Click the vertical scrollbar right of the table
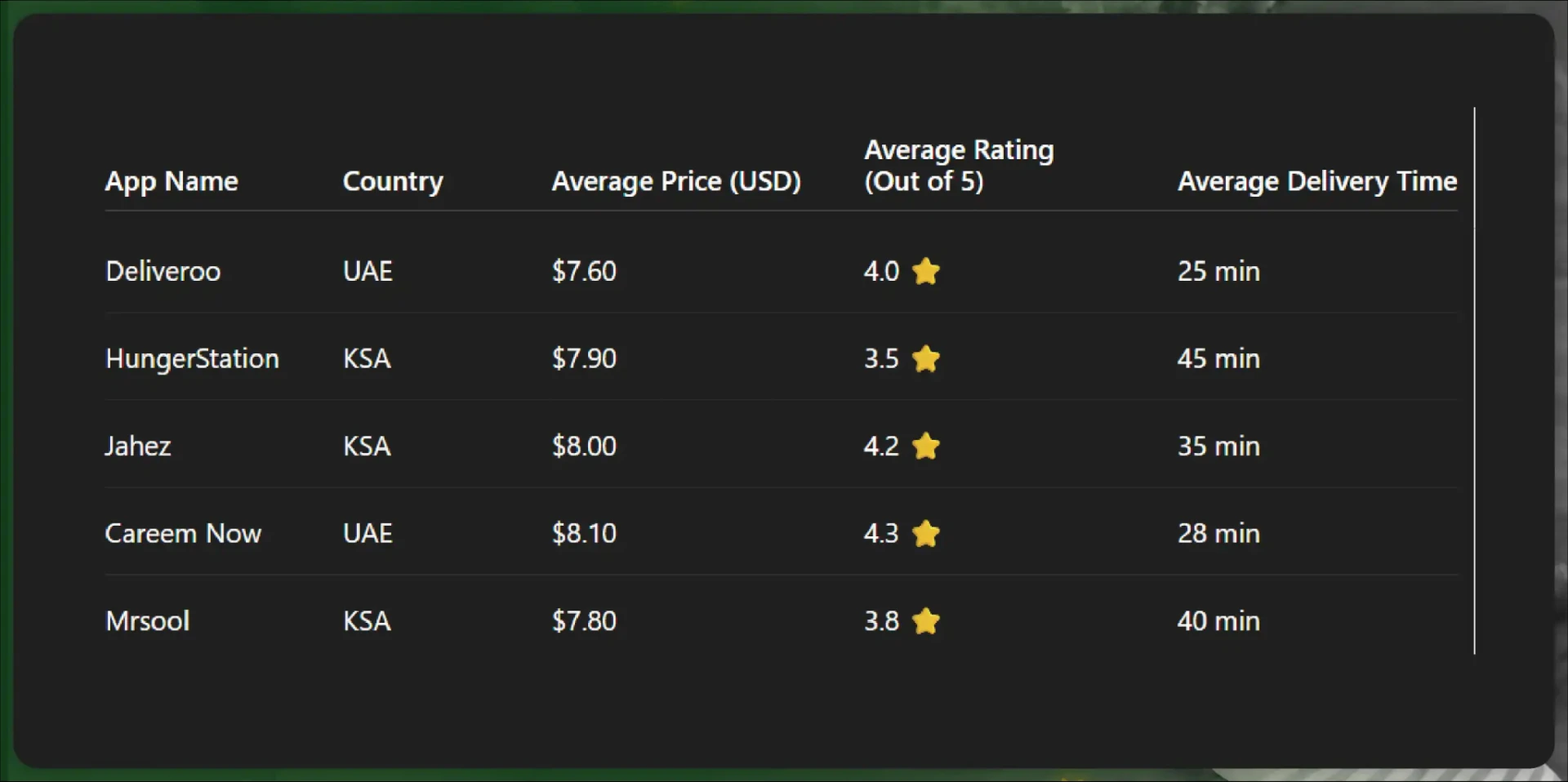The image size is (1568, 782). tap(1474, 380)
